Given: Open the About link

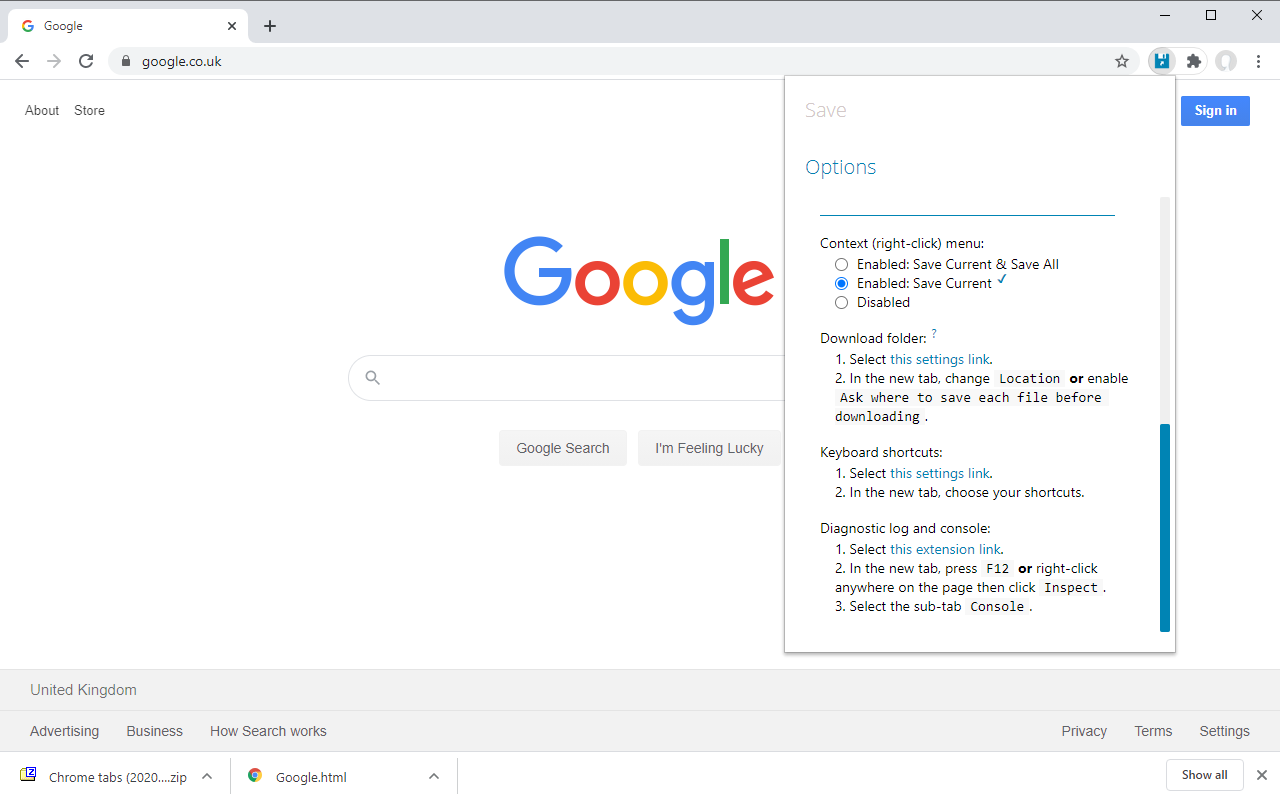Looking at the screenshot, I should pyautogui.click(x=42, y=111).
